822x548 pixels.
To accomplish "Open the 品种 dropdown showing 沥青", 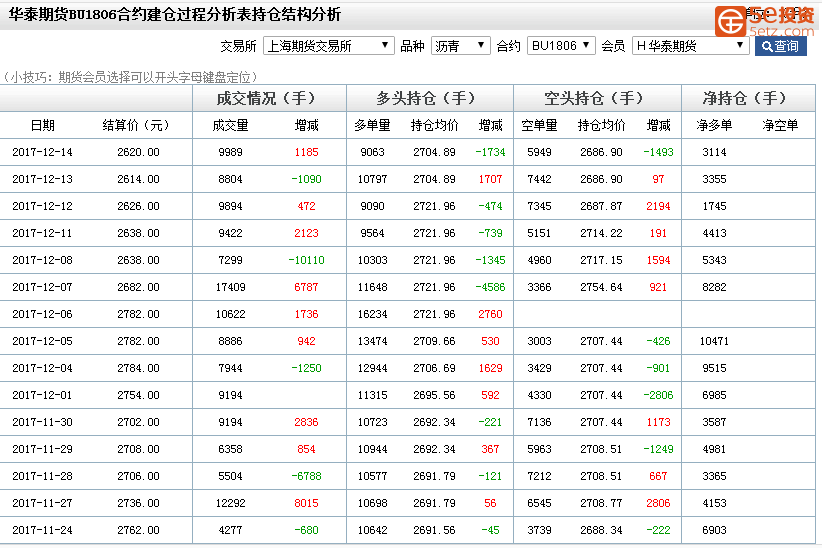I will pyautogui.click(x=460, y=46).
